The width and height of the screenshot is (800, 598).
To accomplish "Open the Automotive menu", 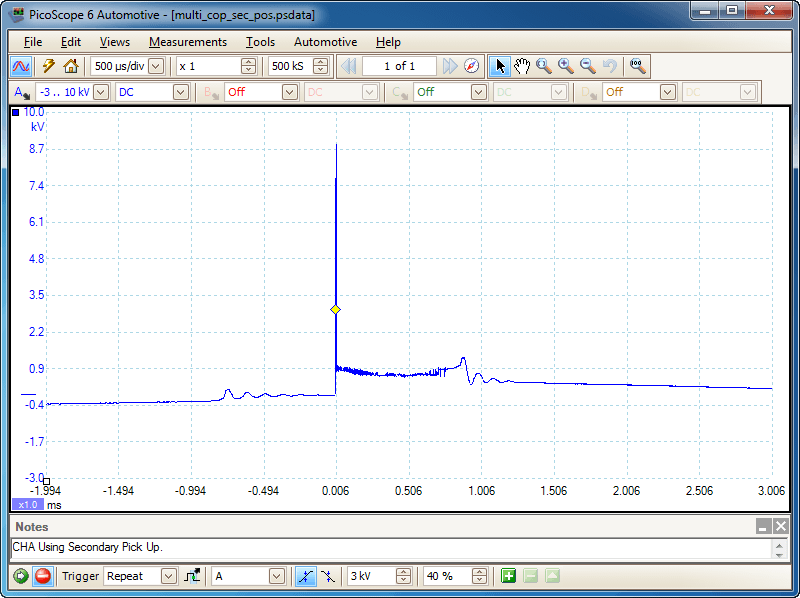I will coord(326,42).
